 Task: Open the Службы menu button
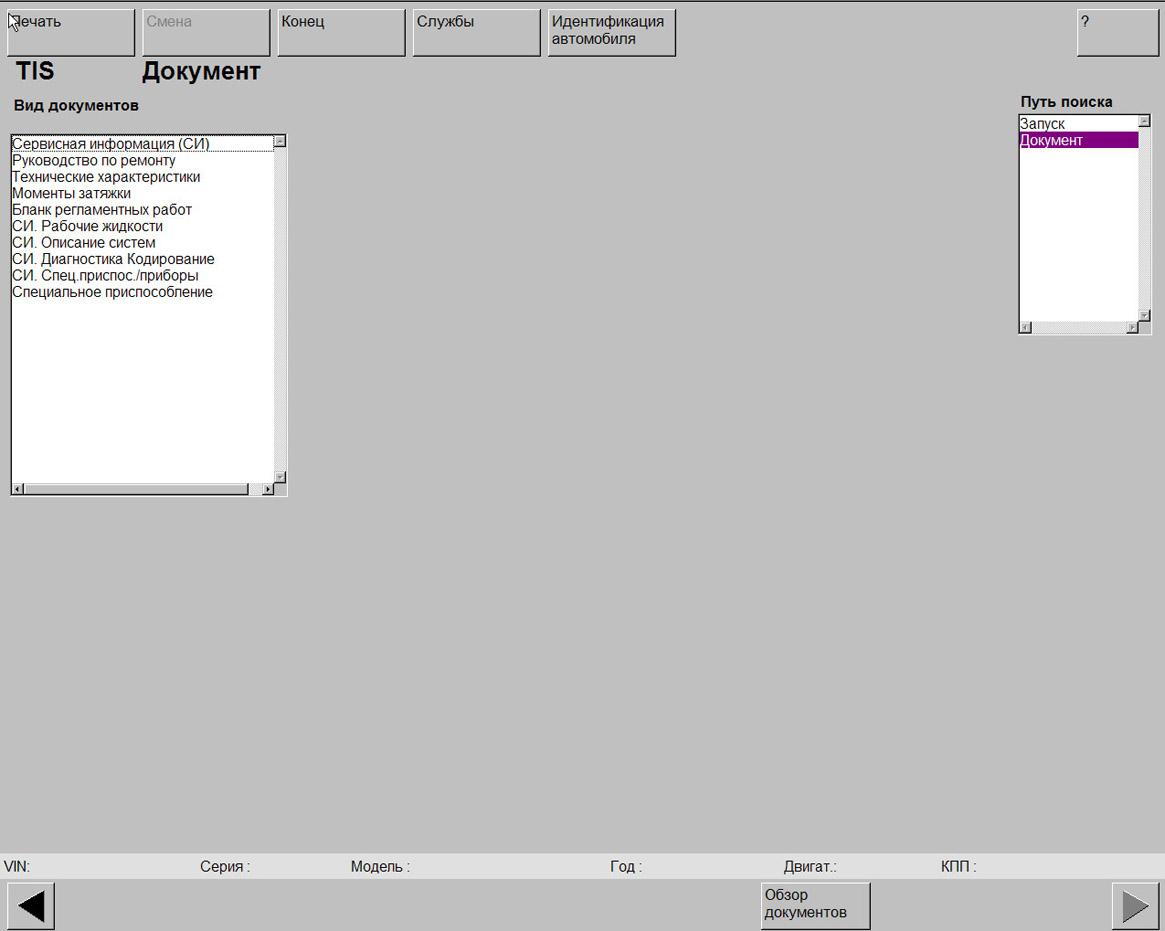pyautogui.click(x=476, y=33)
